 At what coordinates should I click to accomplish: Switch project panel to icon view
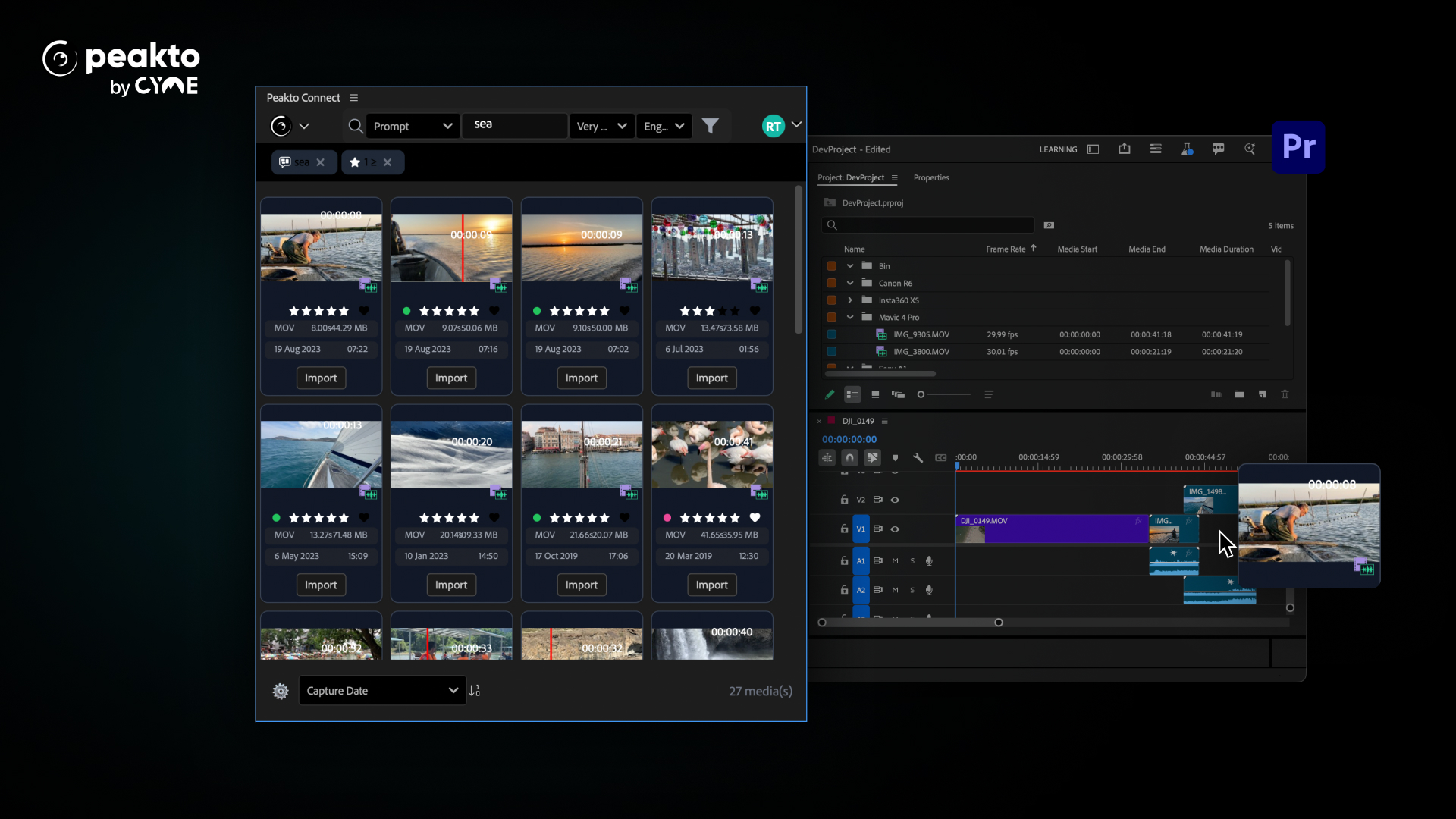(x=875, y=394)
